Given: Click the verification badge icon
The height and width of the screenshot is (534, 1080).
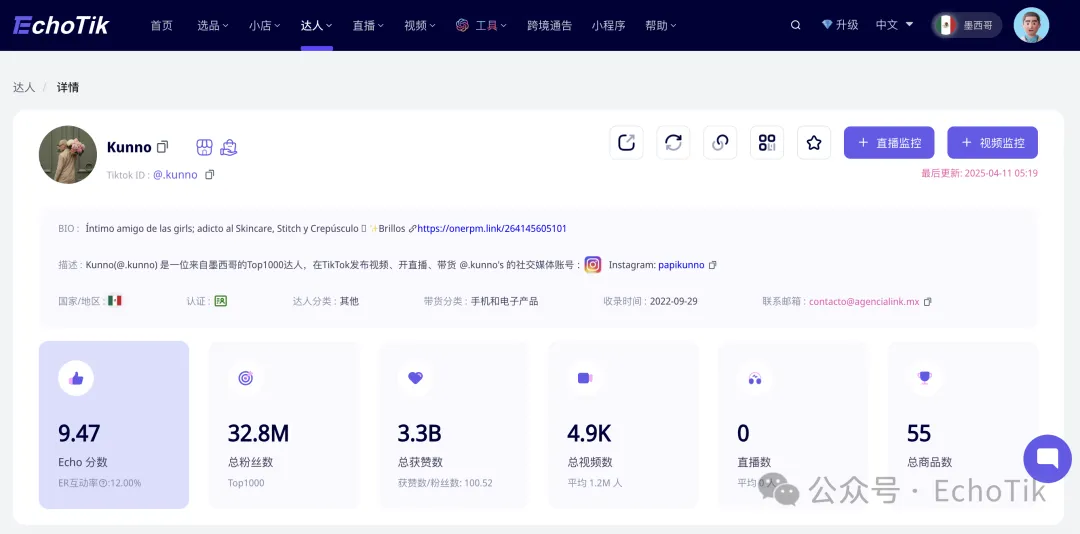Looking at the screenshot, I should tap(220, 301).
